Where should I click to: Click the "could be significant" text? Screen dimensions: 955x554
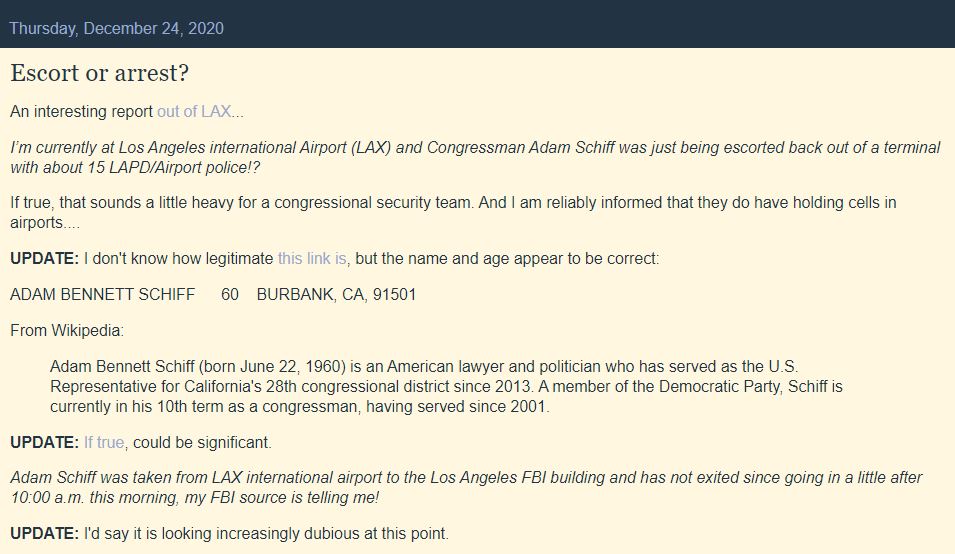[202, 442]
